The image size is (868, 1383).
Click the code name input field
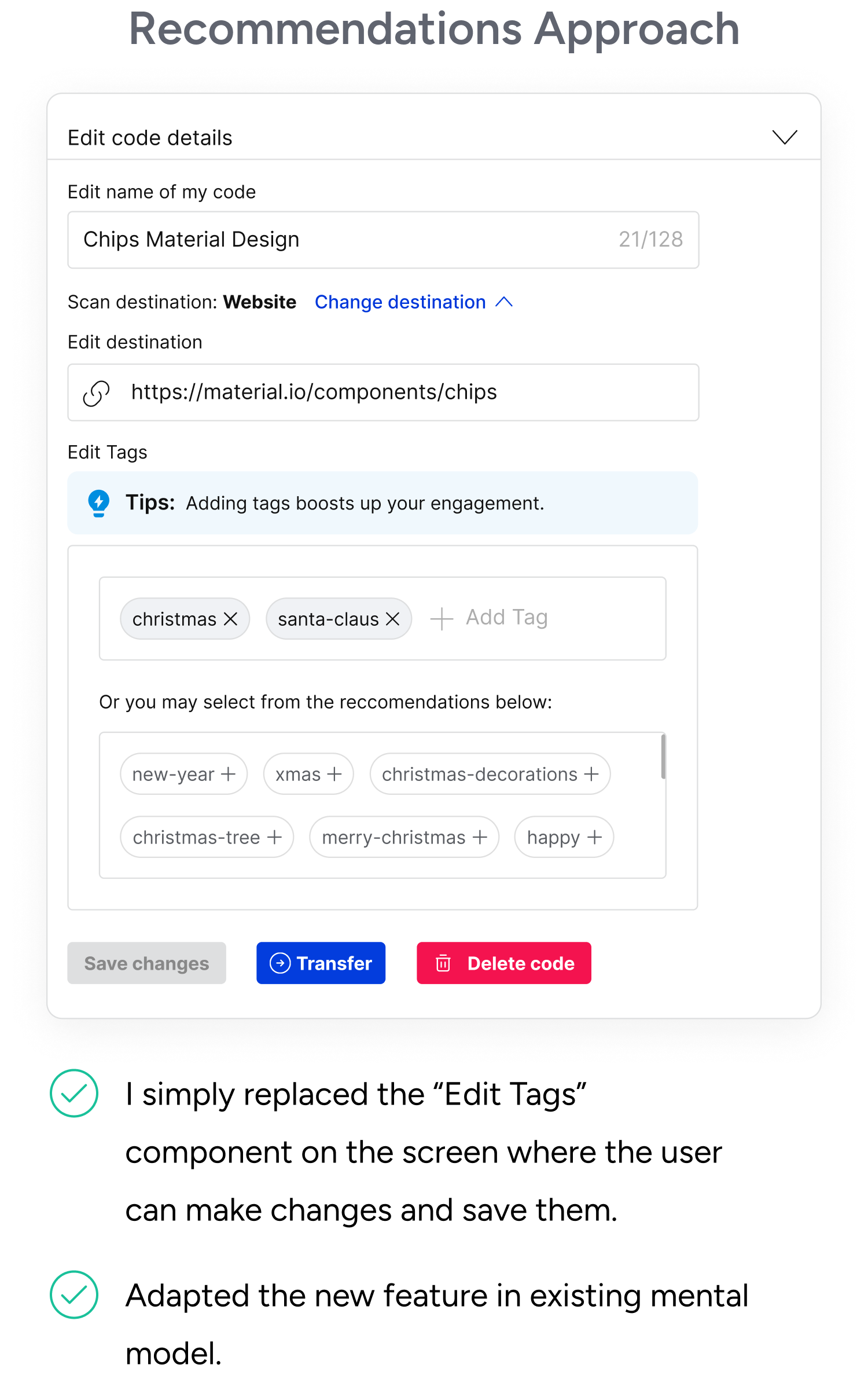tap(347, 240)
